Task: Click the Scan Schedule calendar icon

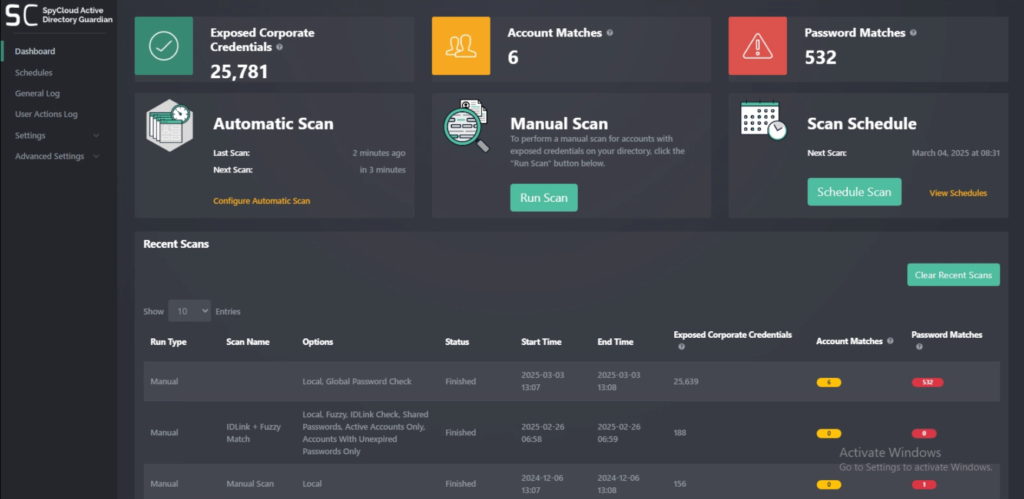Action: pos(762,123)
